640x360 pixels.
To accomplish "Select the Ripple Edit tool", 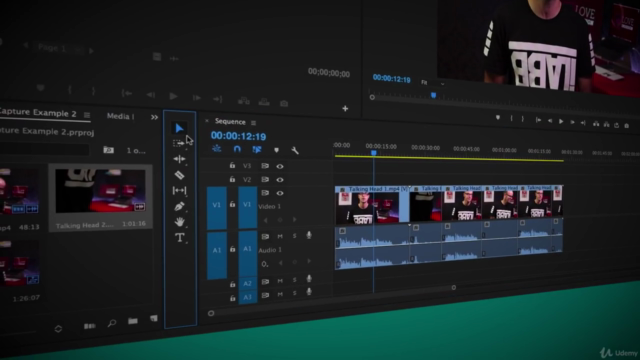I will click(179, 159).
